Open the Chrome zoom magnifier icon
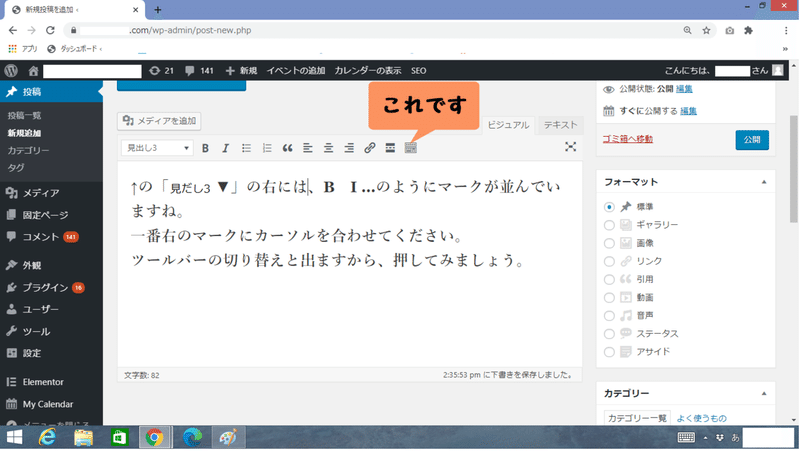The image size is (800, 451). pyautogui.click(x=687, y=30)
